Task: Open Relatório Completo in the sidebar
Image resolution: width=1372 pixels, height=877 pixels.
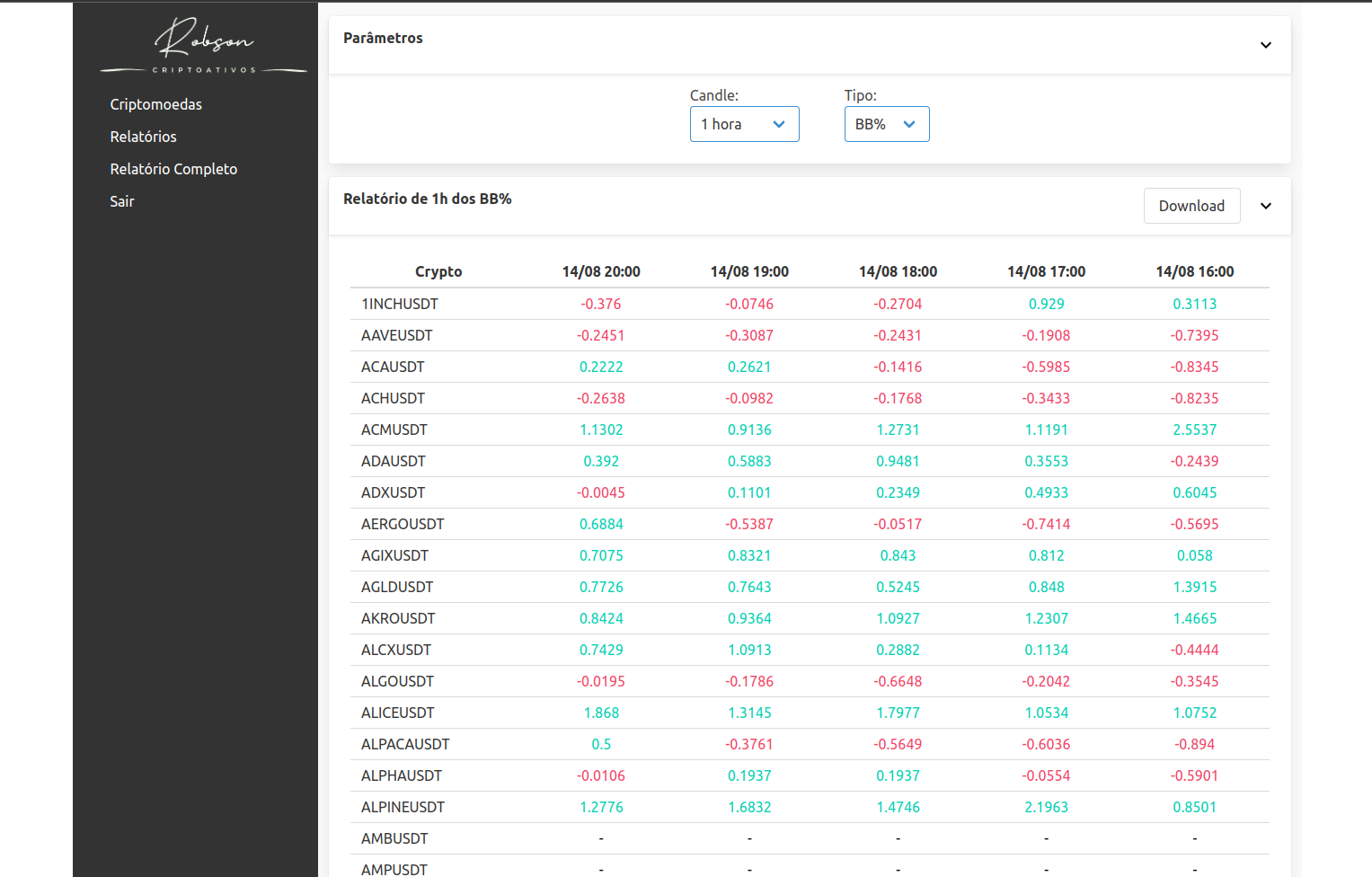Action: (x=173, y=169)
